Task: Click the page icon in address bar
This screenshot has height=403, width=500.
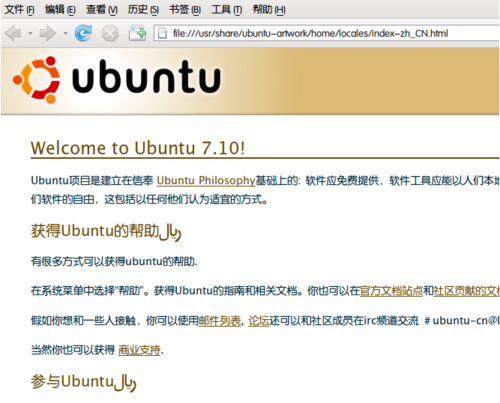Action: tap(162, 33)
